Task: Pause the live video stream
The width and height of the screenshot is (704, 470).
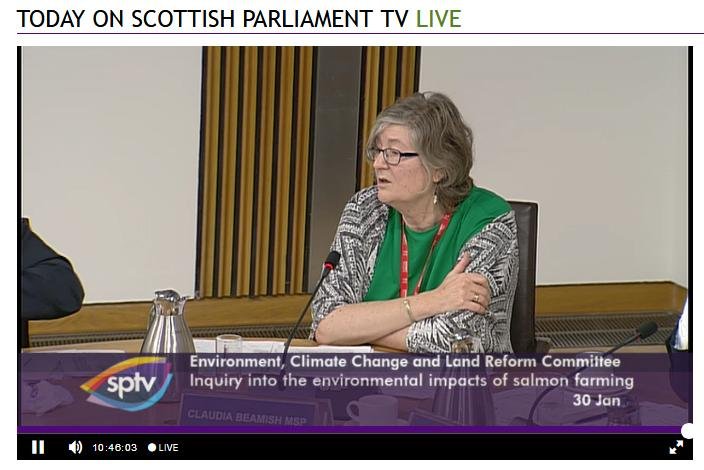Action: tap(38, 447)
